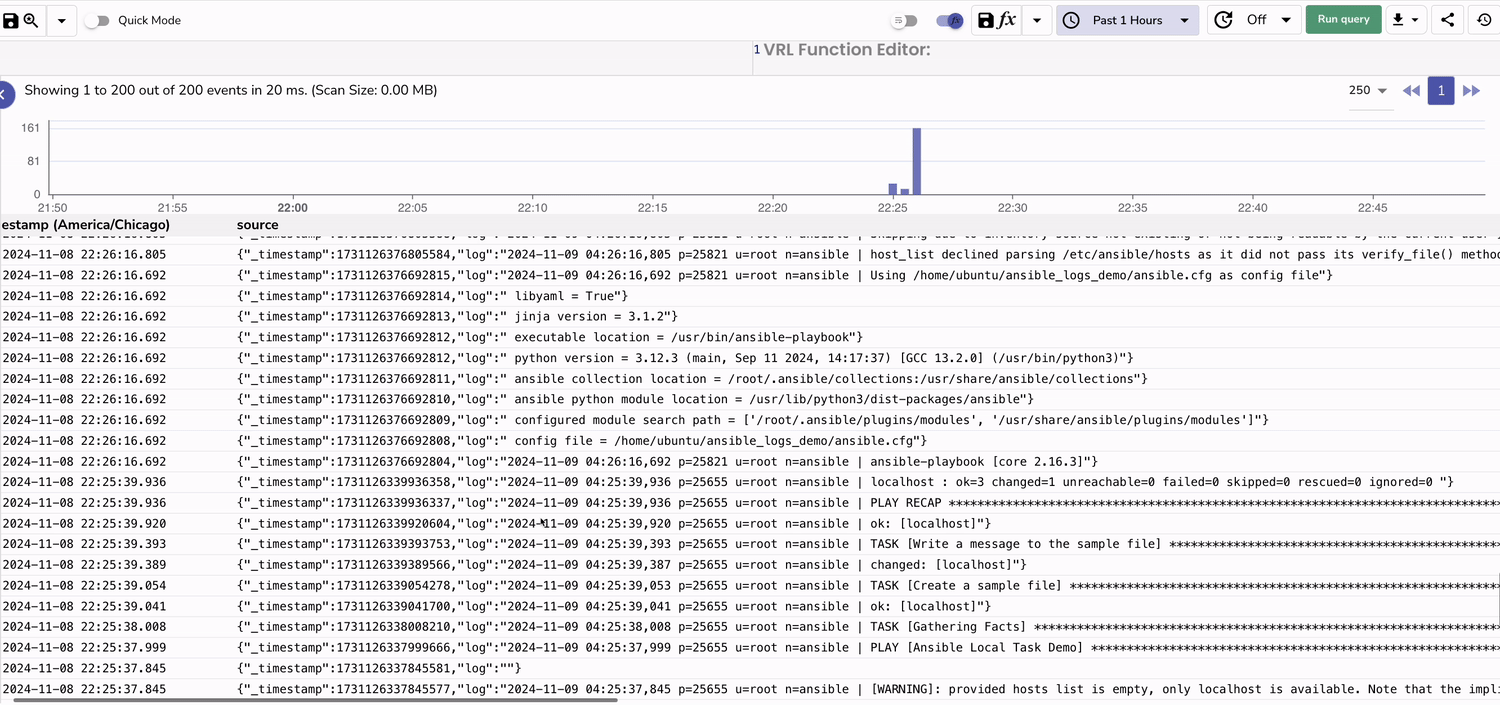Image resolution: width=1500 pixels, height=705 pixels.
Task: Change results per page from 250
Action: coord(1367,90)
